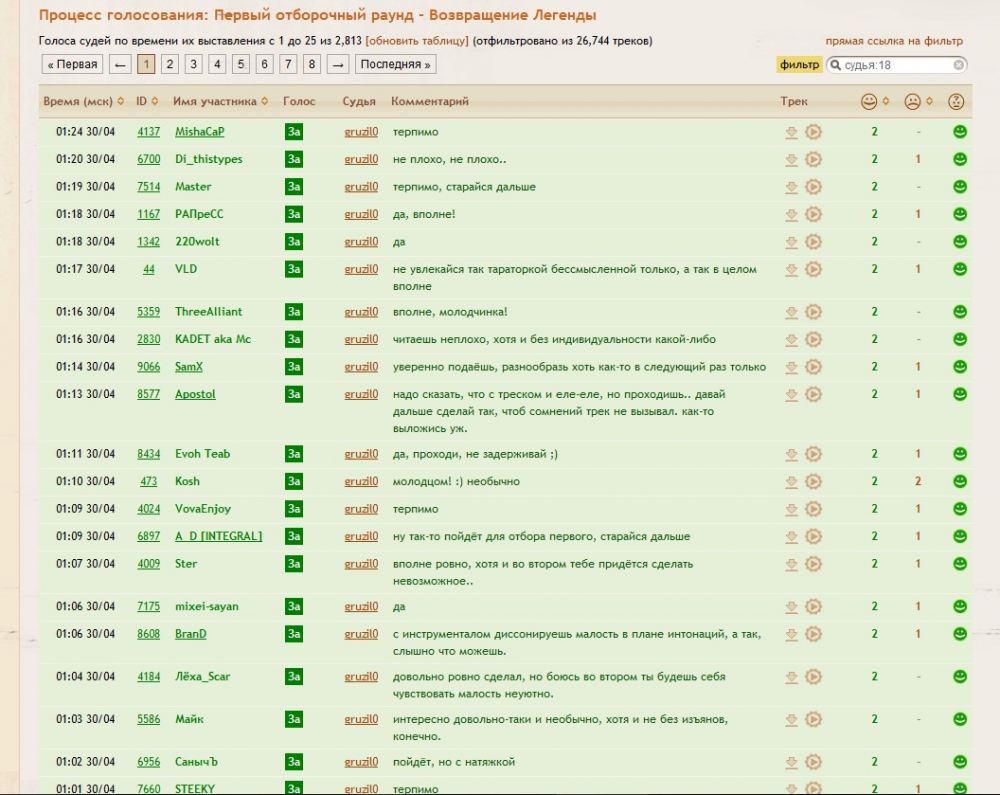Screen dimensions: 1000x795
Task: Play the track in the Di_thistypes row
Action: [813, 159]
